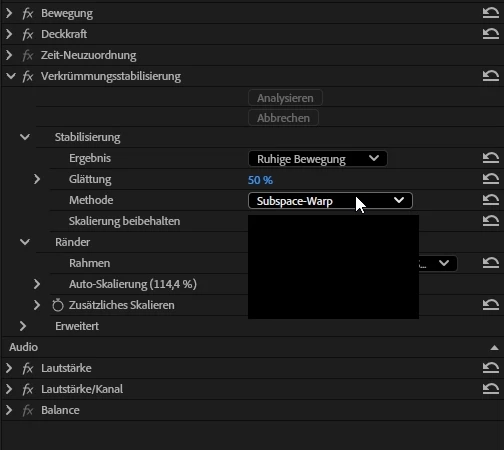Select the Rahmen label
Viewport: 504px width, 450px height.
point(89,263)
